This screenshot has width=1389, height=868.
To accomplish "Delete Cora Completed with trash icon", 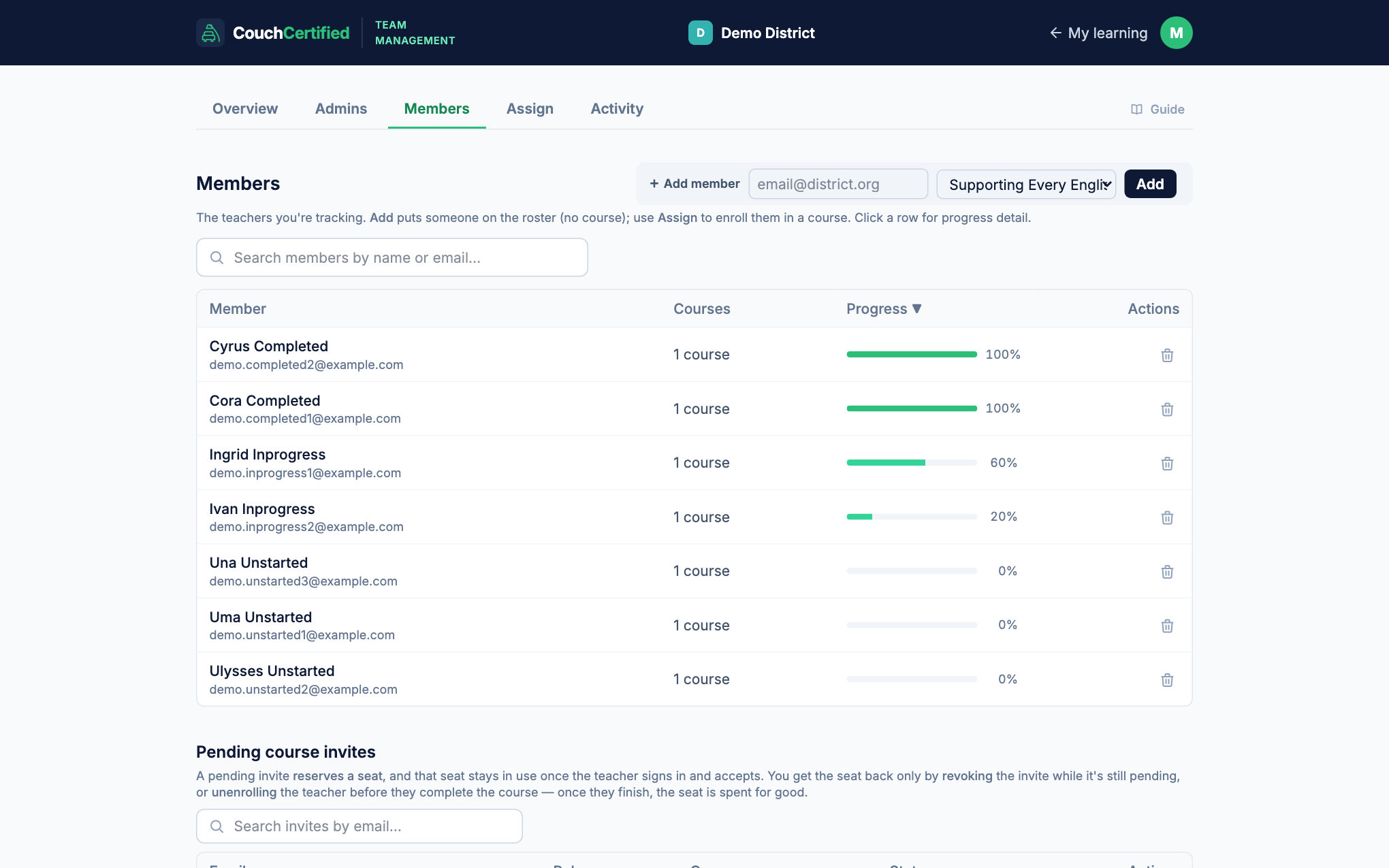I will point(1167,409).
